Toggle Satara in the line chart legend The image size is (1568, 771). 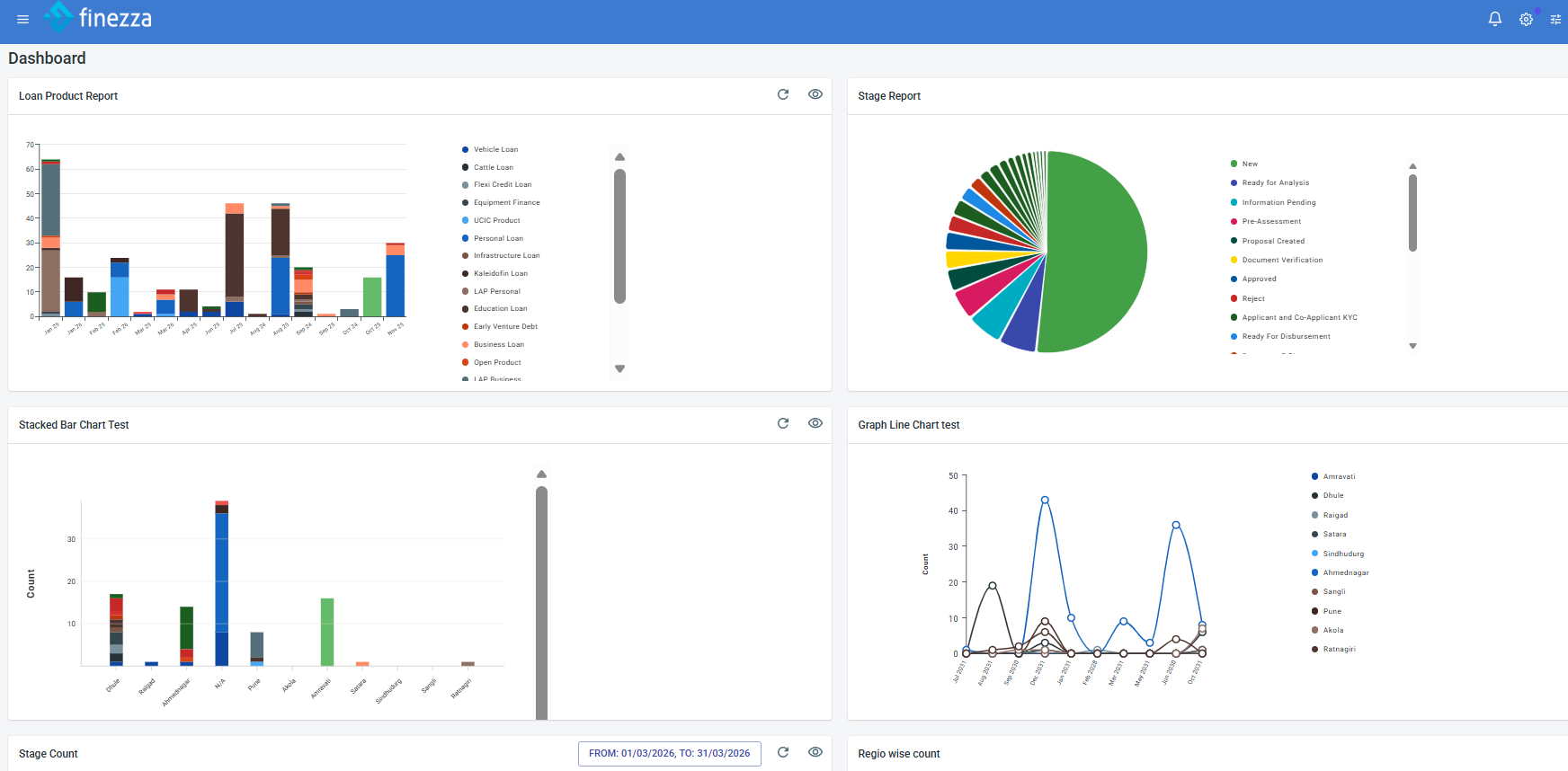click(1329, 534)
